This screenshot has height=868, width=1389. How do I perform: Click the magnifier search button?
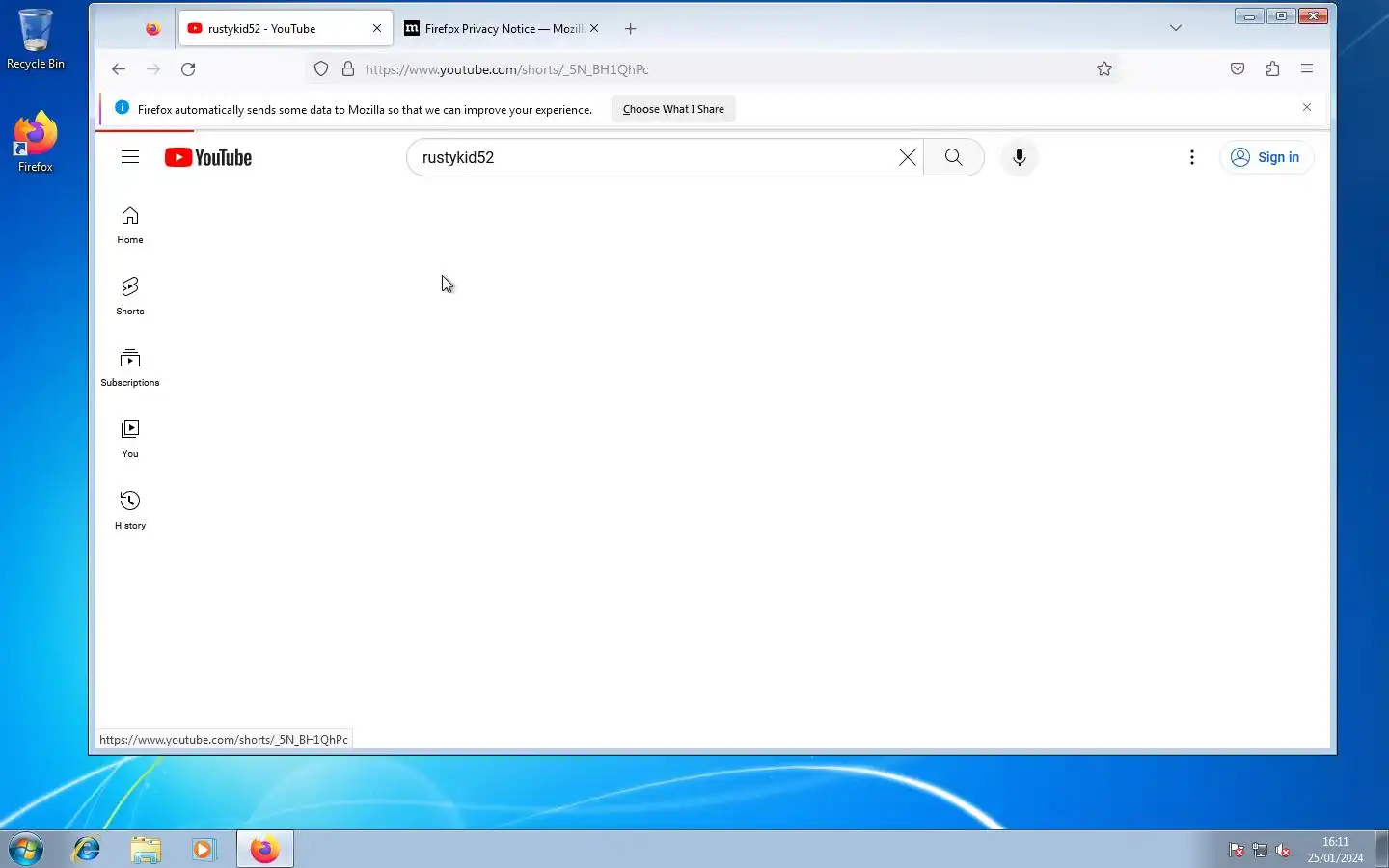click(x=953, y=157)
